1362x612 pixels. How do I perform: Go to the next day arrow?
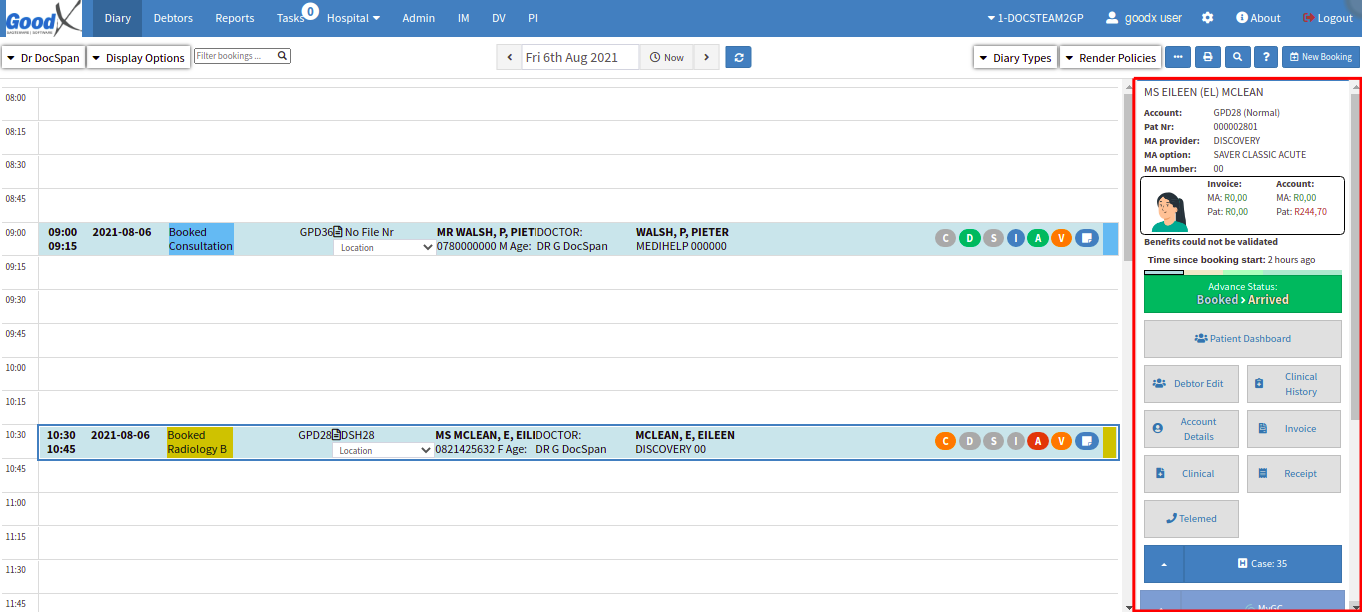pos(707,58)
